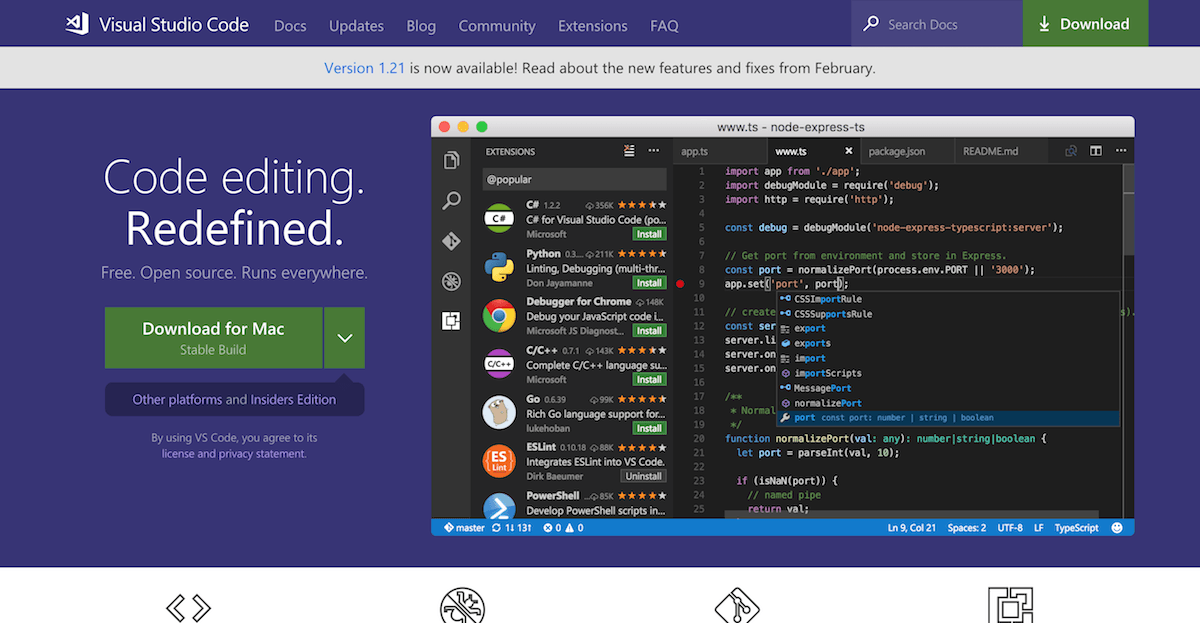The height and width of the screenshot is (623, 1200).
Task: Select the Extensions icon in activity bar
Action: click(x=452, y=321)
